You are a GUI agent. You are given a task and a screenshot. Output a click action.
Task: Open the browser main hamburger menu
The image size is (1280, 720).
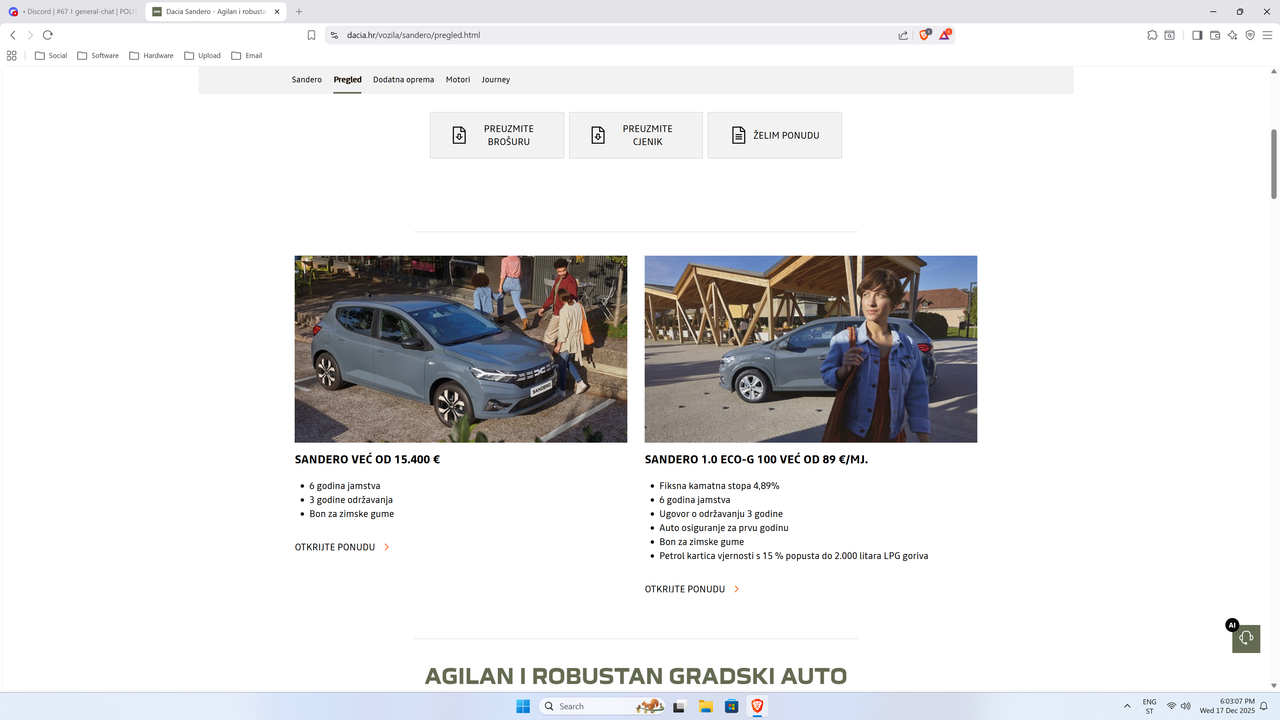click(x=1267, y=35)
